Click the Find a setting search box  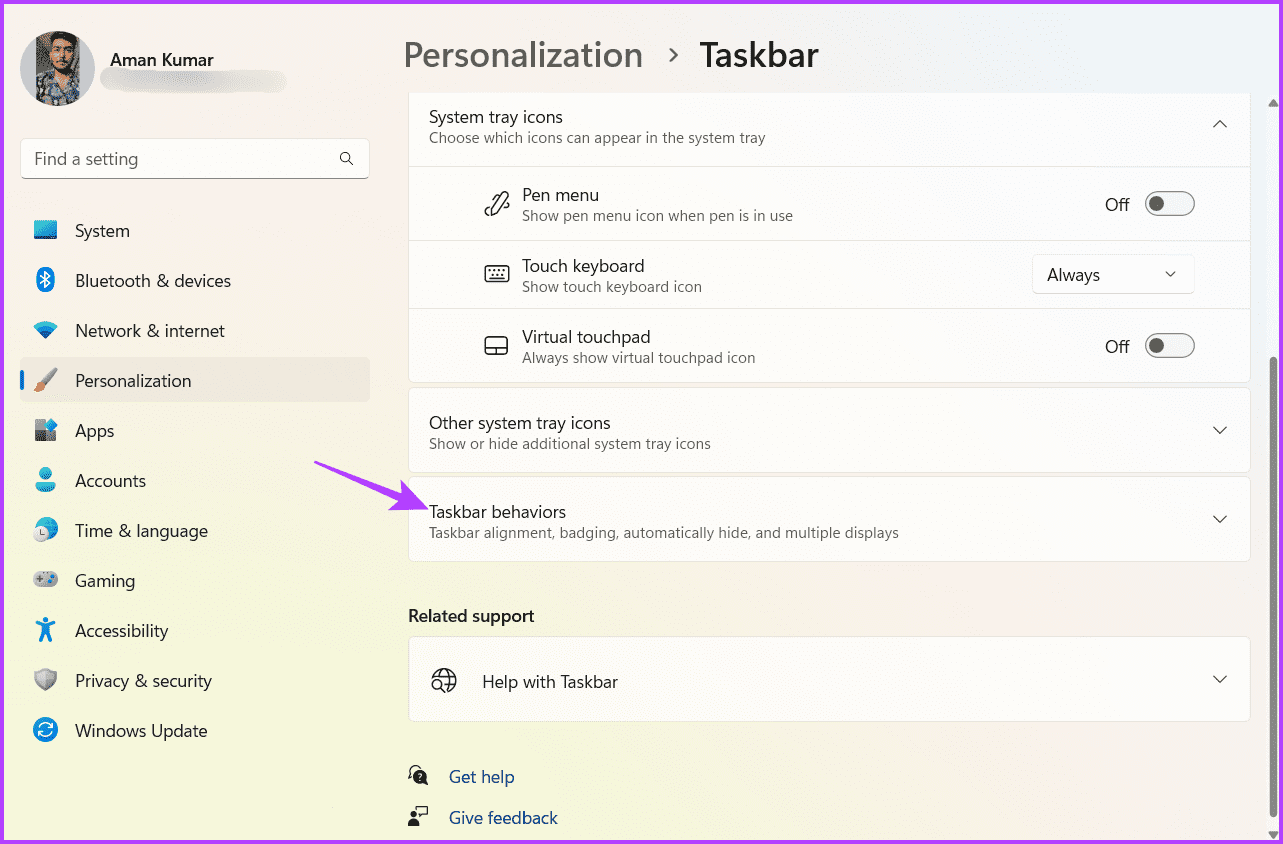(x=195, y=159)
